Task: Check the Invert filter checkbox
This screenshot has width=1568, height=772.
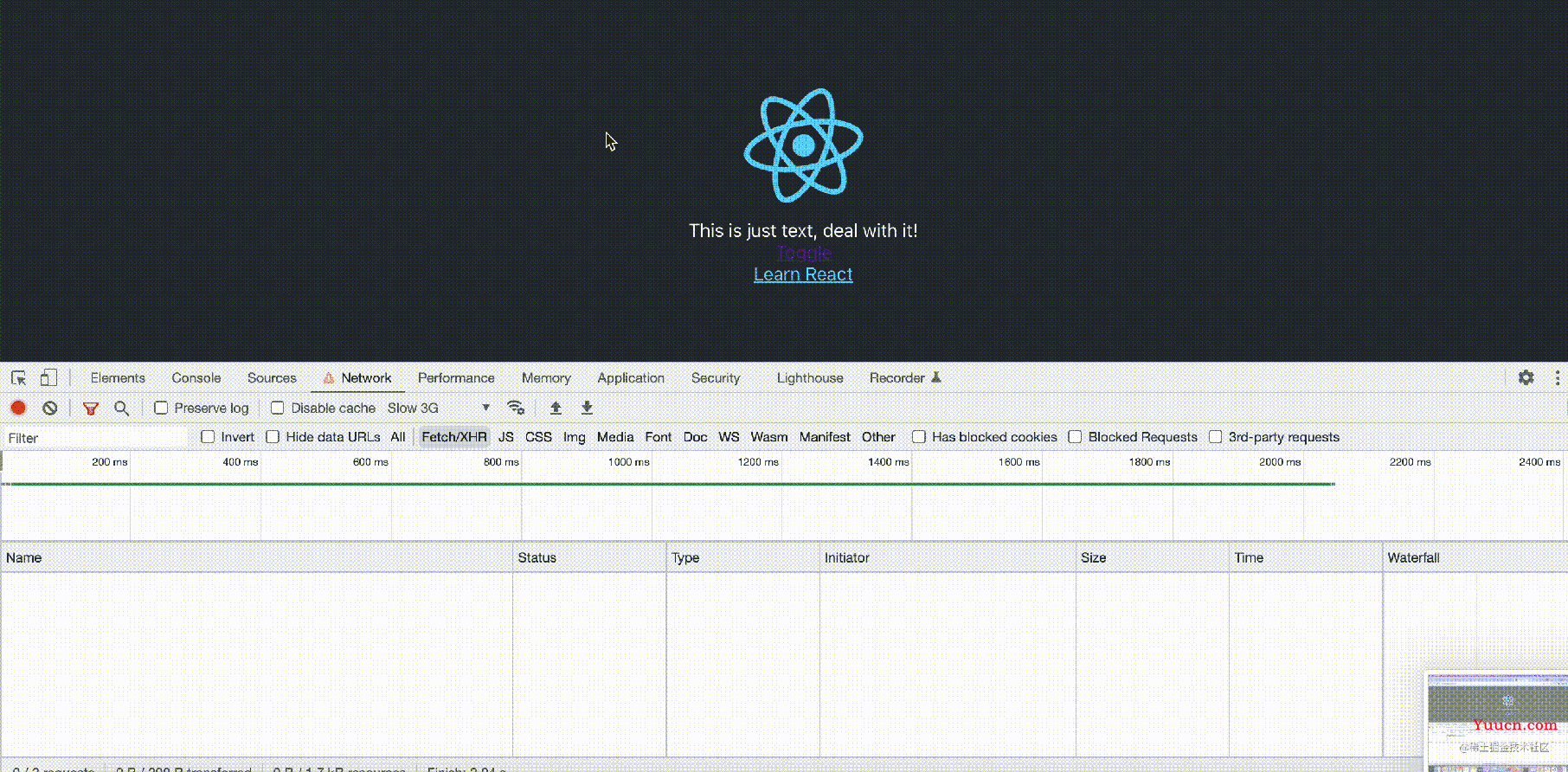Action: click(208, 437)
